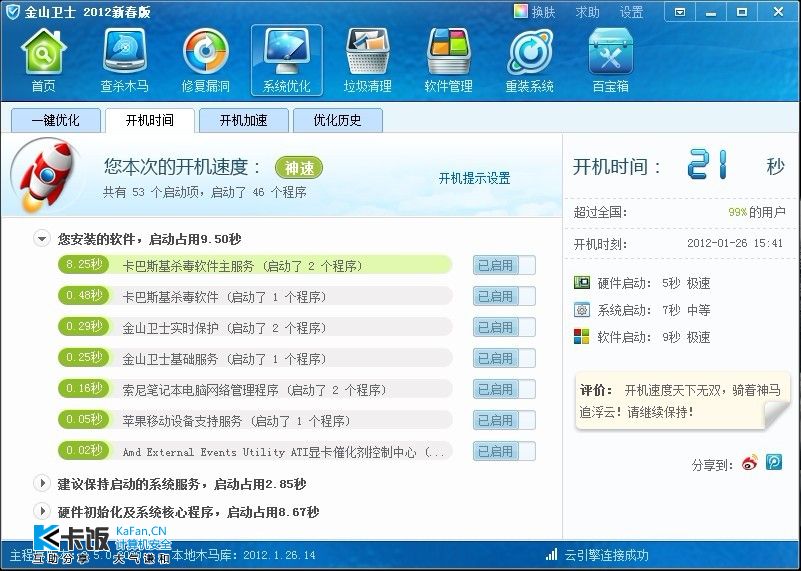The width and height of the screenshot is (801, 571).
Task: Click the 神速 speed badge
Action: click(299, 168)
